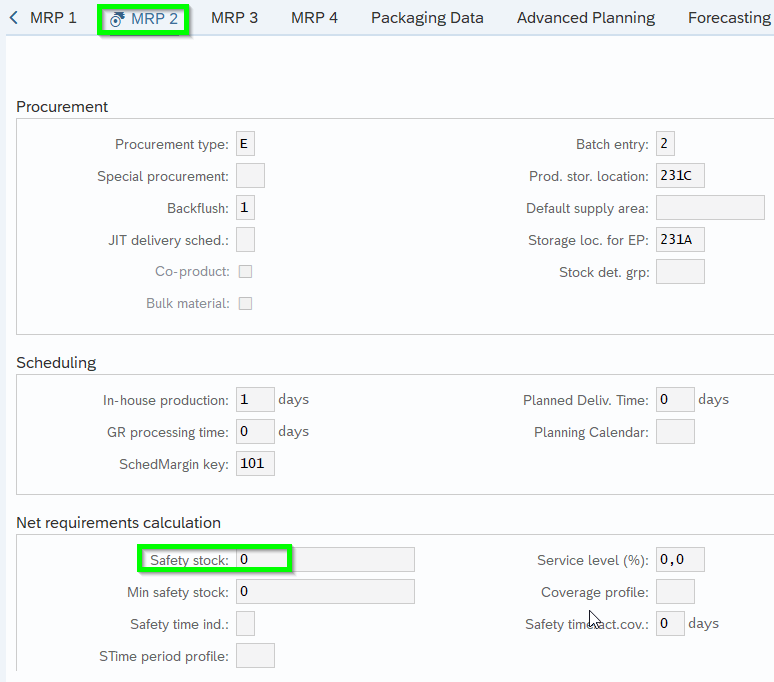774x682 pixels.
Task: Enable the Co-product checkbox
Action: (245, 271)
